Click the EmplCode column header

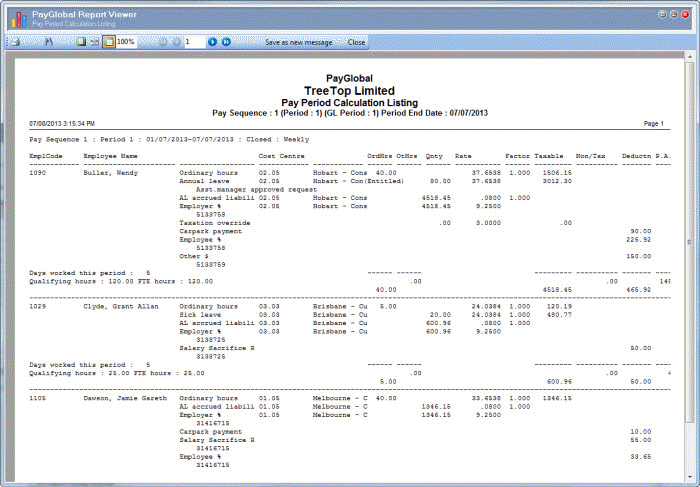tap(46, 156)
